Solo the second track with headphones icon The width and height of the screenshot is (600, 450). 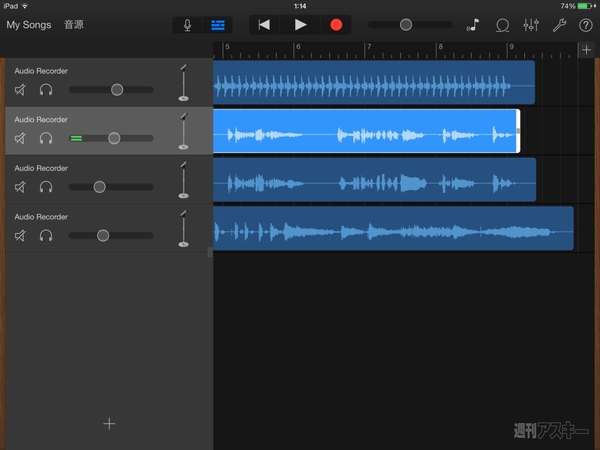coord(46,138)
